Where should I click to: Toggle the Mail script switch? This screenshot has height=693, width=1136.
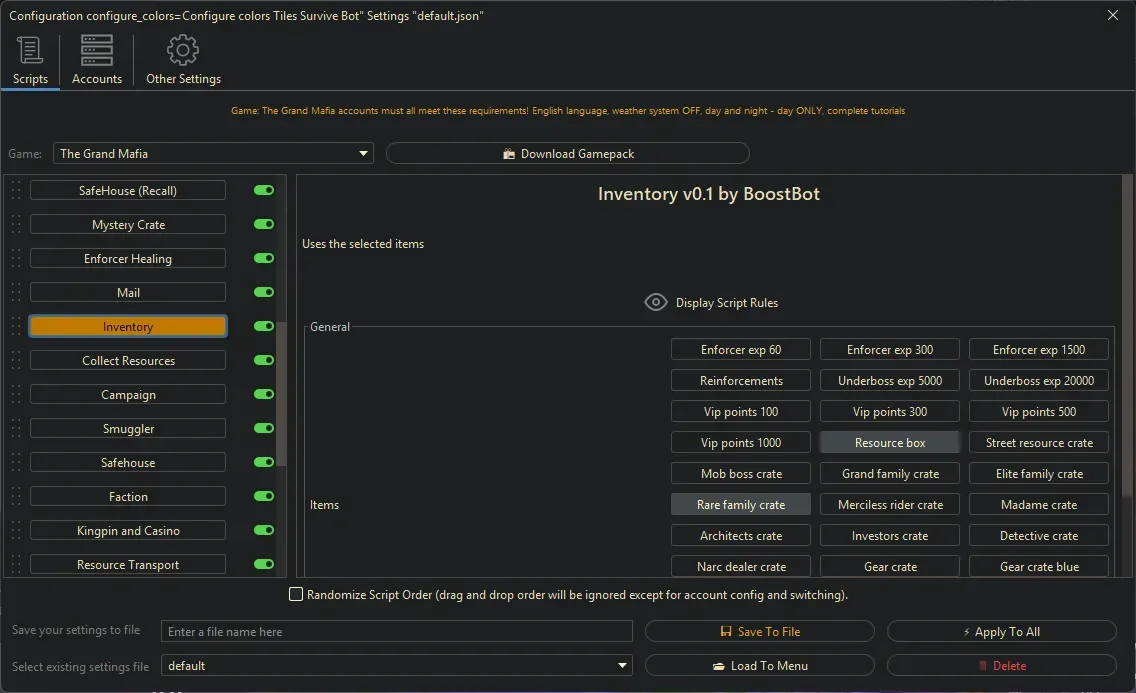click(264, 293)
